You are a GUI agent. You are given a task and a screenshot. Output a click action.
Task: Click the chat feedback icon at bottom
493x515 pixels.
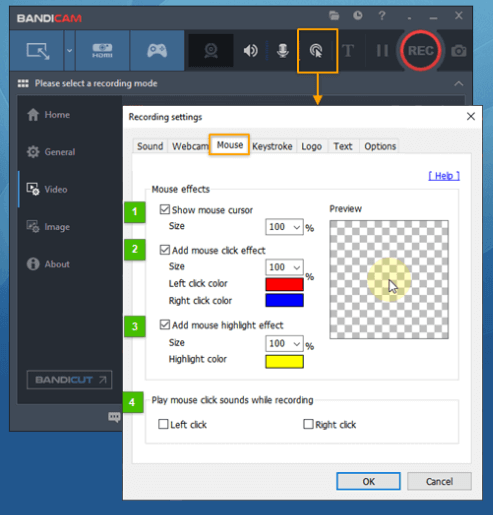tap(114, 417)
